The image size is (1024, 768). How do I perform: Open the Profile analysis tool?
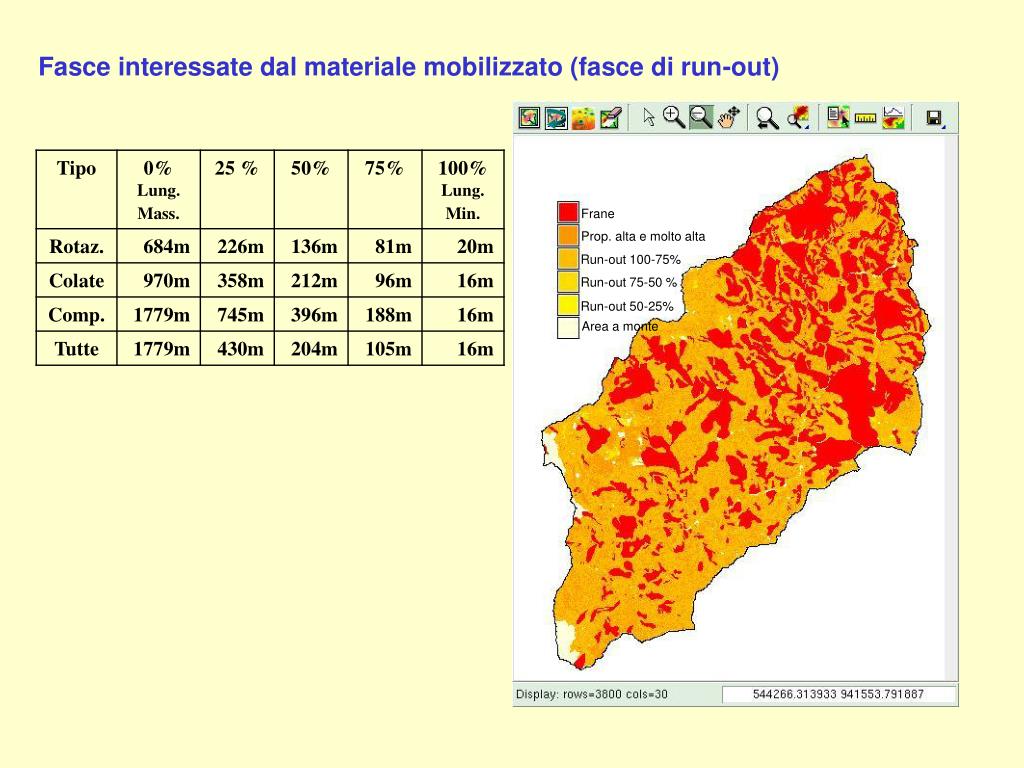pyautogui.click(x=893, y=118)
